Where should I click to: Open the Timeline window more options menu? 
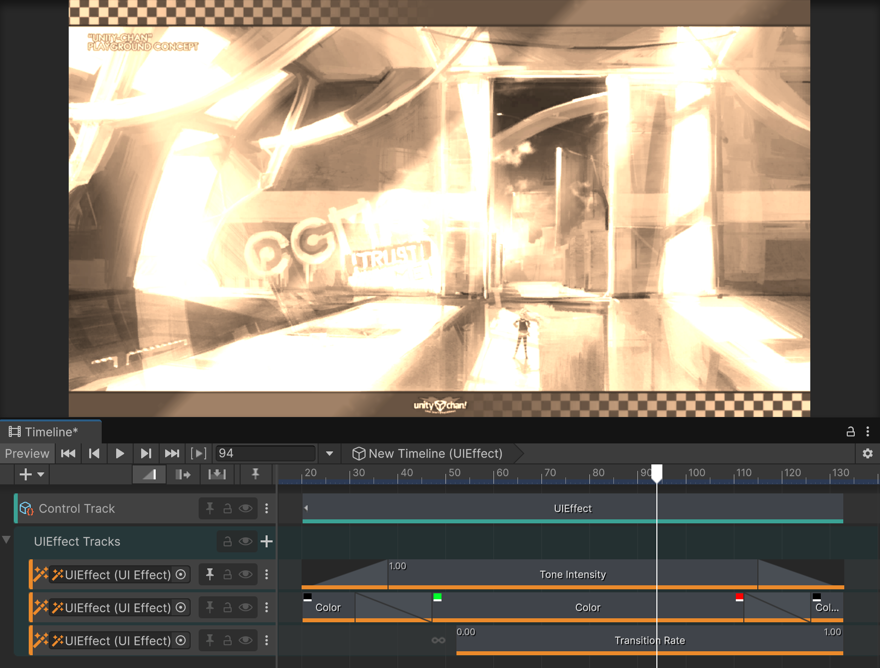pos(868,431)
